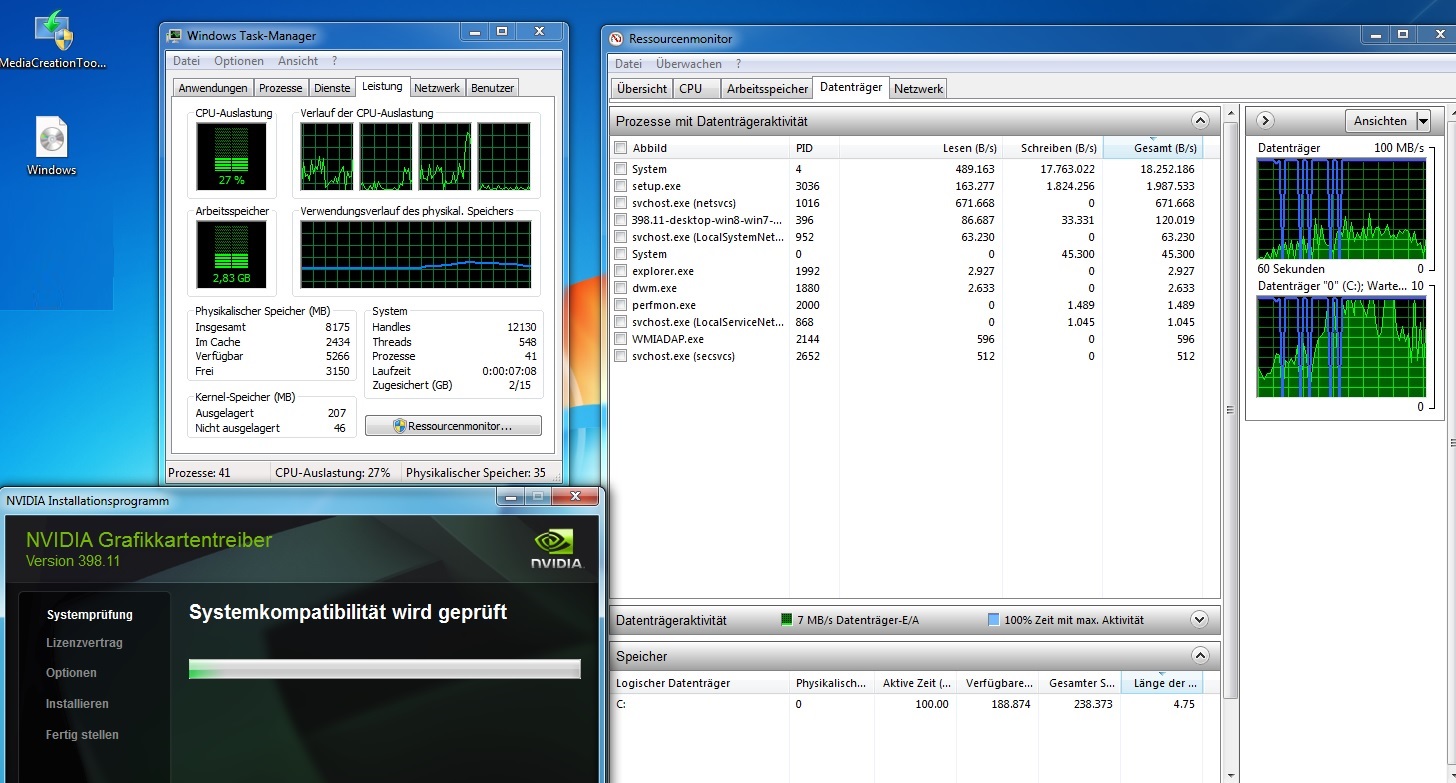This screenshot has height=783, width=1456.
Task: Click the Lizenzvertrag step in NVIDIA installer
Action: [x=84, y=643]
